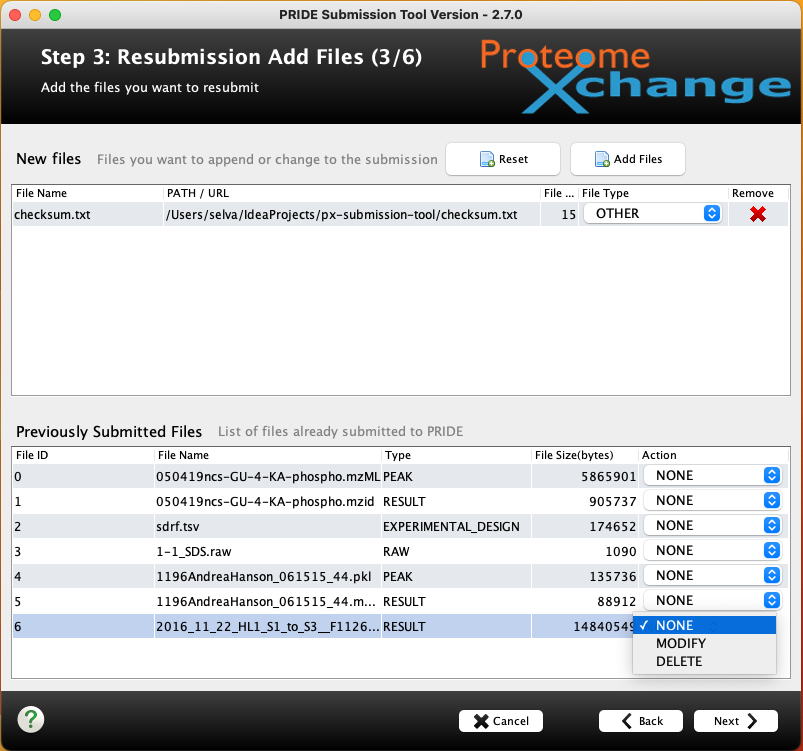Click the File Size(bytes) column header
The height and width of the screenshot is (751, 803).
click(585, 455)
